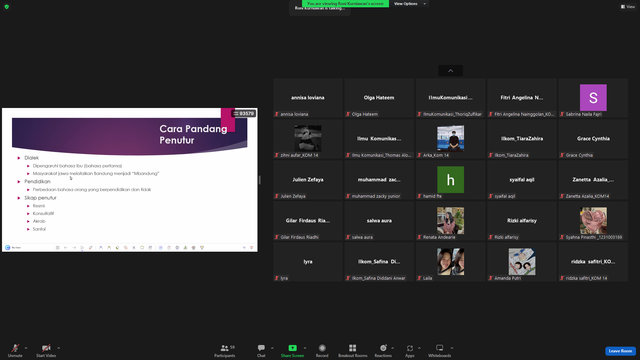Screen dimensions: 640x360
Task: Start video from the Zoom toolbar
Action: click(x=46, y=350)
